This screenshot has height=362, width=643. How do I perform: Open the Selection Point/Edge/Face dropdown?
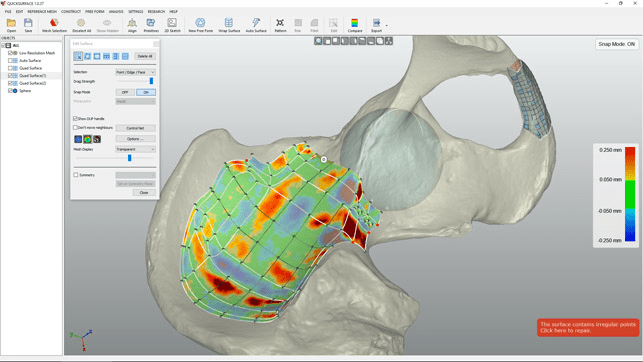[135, 72]
